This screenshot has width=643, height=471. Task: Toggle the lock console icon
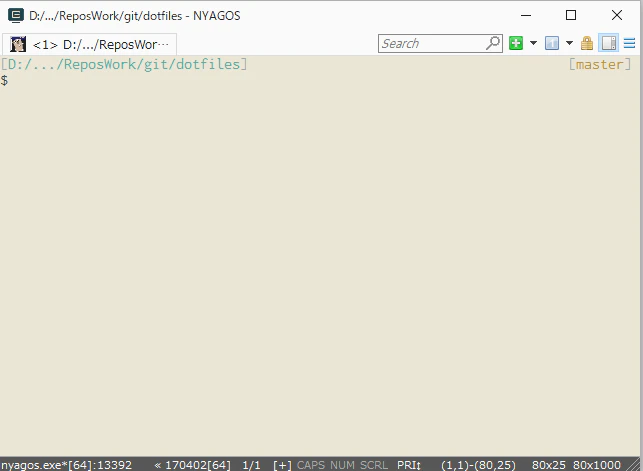[587, 43]
